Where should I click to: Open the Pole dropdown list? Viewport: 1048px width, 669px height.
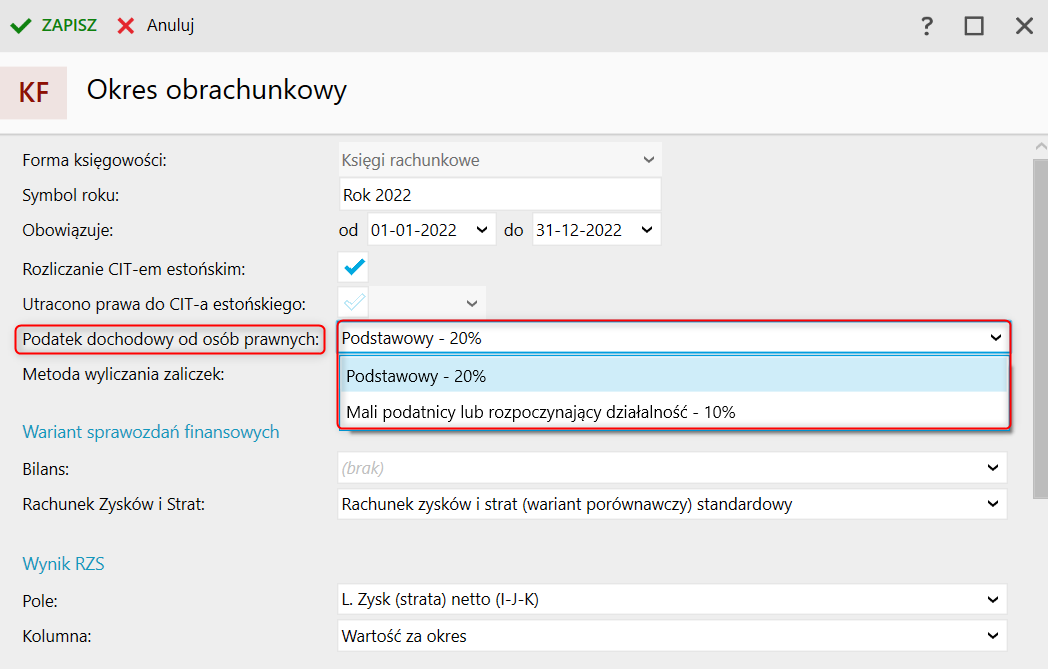992,600
